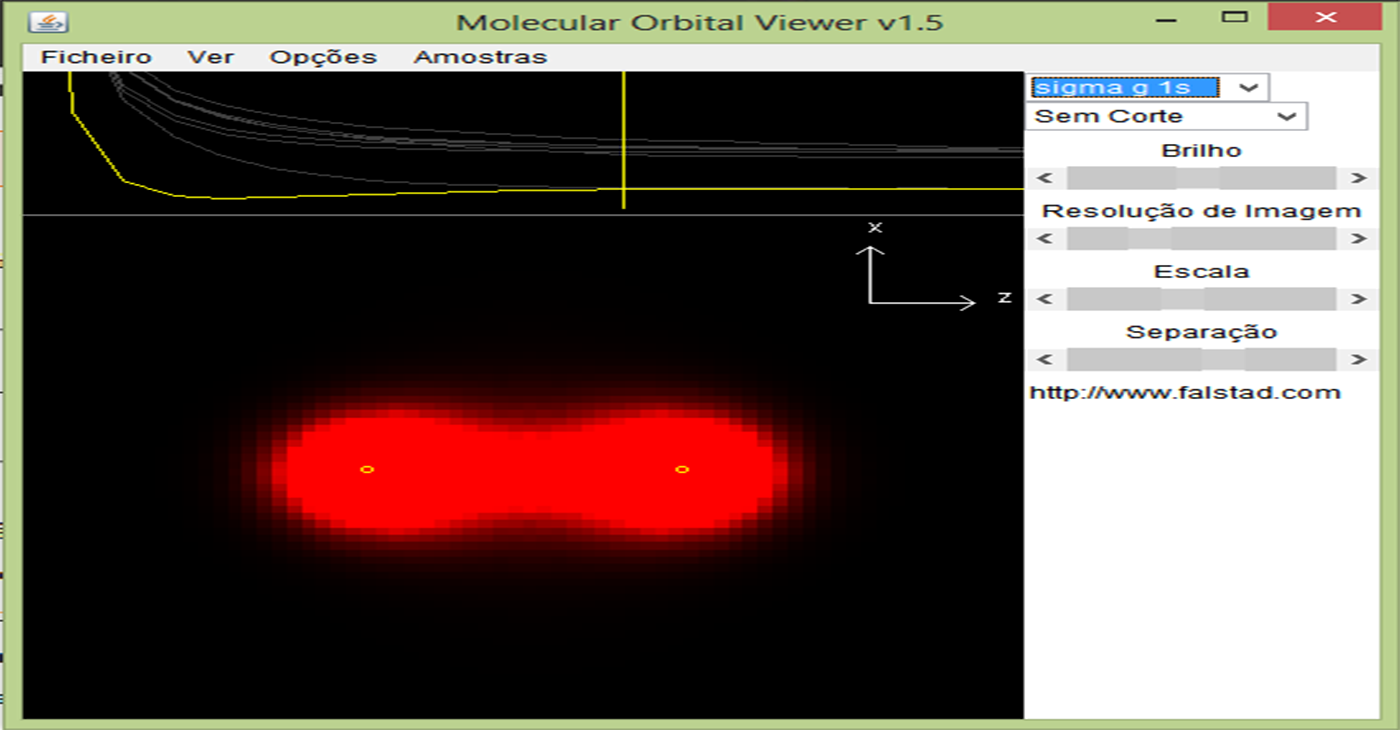Open the Ficheiro menu
Viewport: 1400px width, 730px height.
96,57
